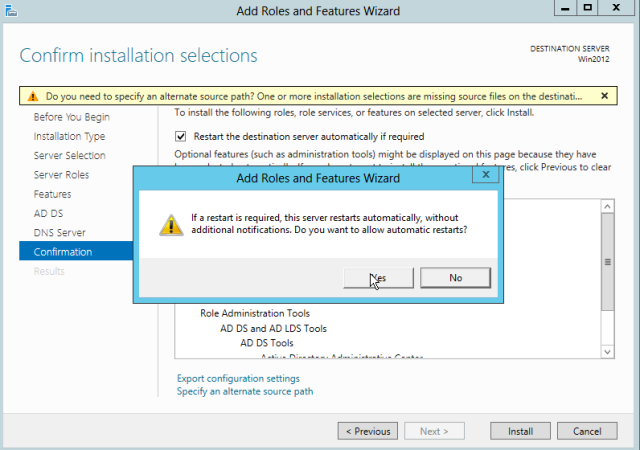Close the main wizard window
This screenshot has height=450, width=640.
tap(618, 9)
